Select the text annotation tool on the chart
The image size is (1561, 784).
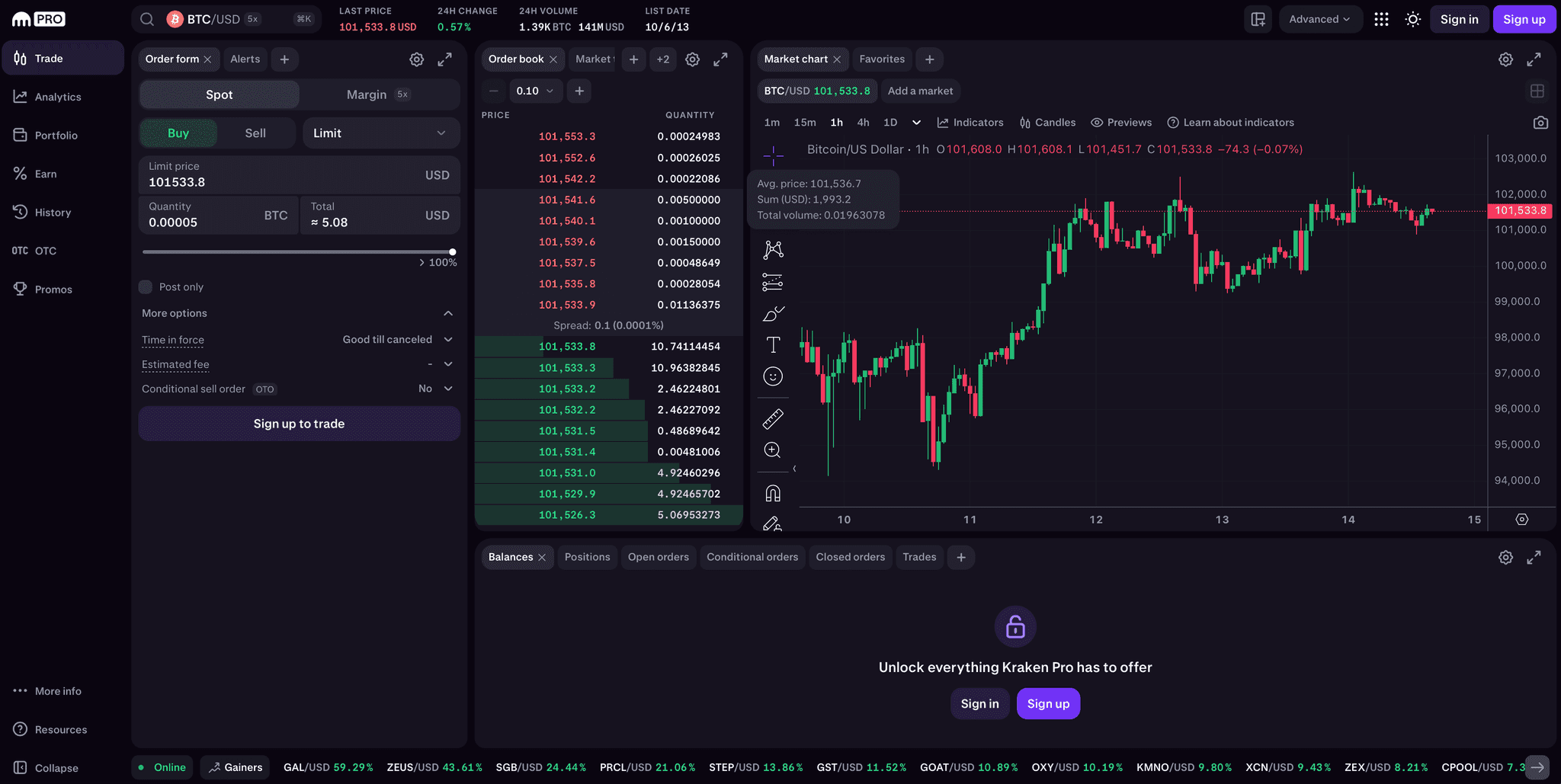click(x=773, y=344)
